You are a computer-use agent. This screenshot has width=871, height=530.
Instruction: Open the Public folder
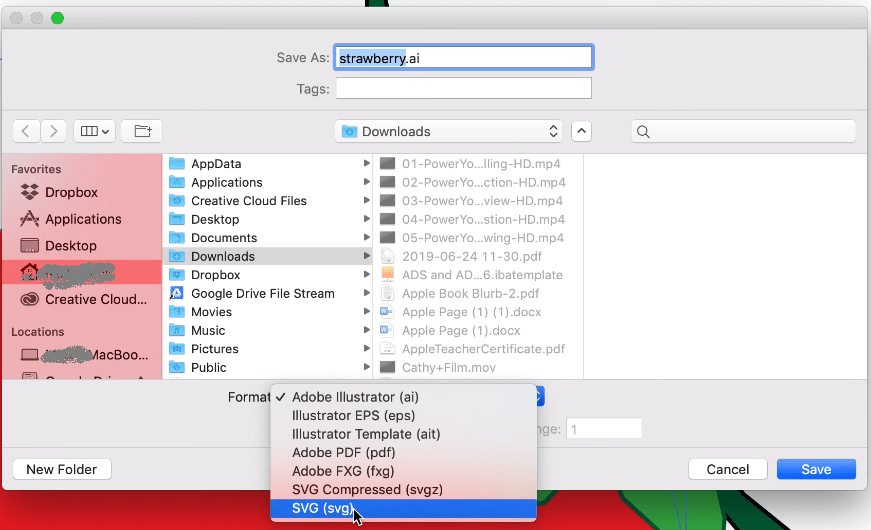point(268,367)
